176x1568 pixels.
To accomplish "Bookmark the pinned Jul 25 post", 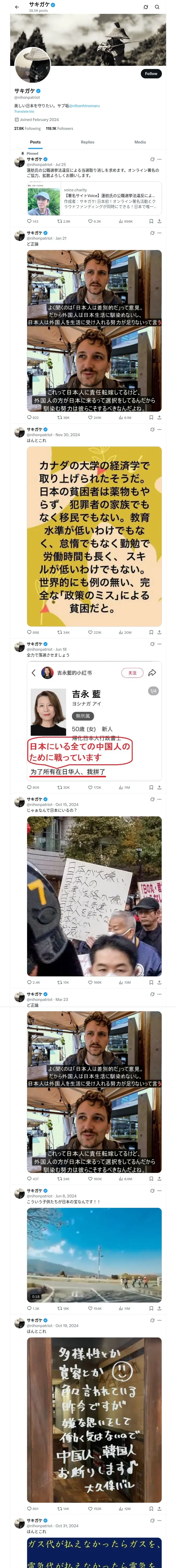I will (151, 222).
